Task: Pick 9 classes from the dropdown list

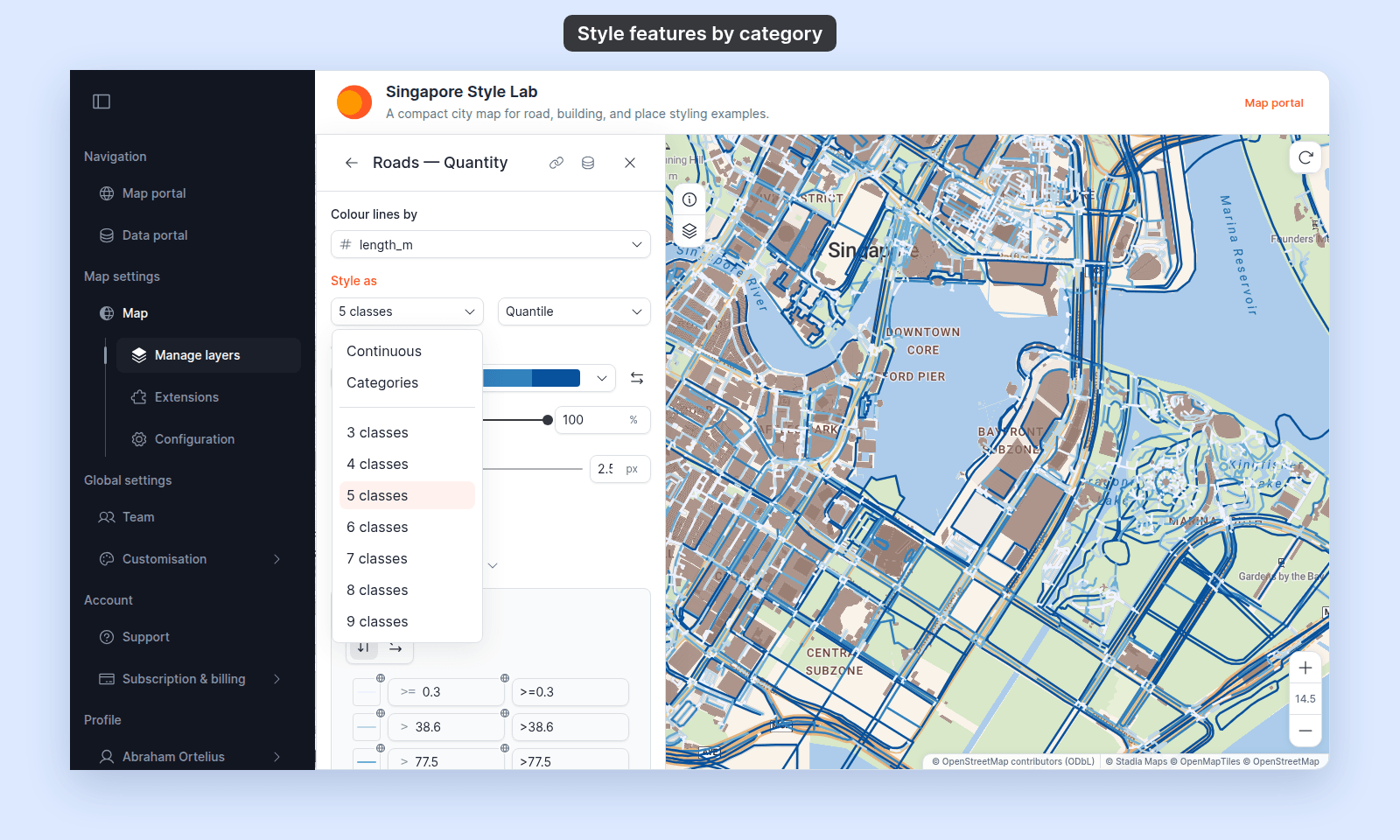Action: [x=407, y=621]
